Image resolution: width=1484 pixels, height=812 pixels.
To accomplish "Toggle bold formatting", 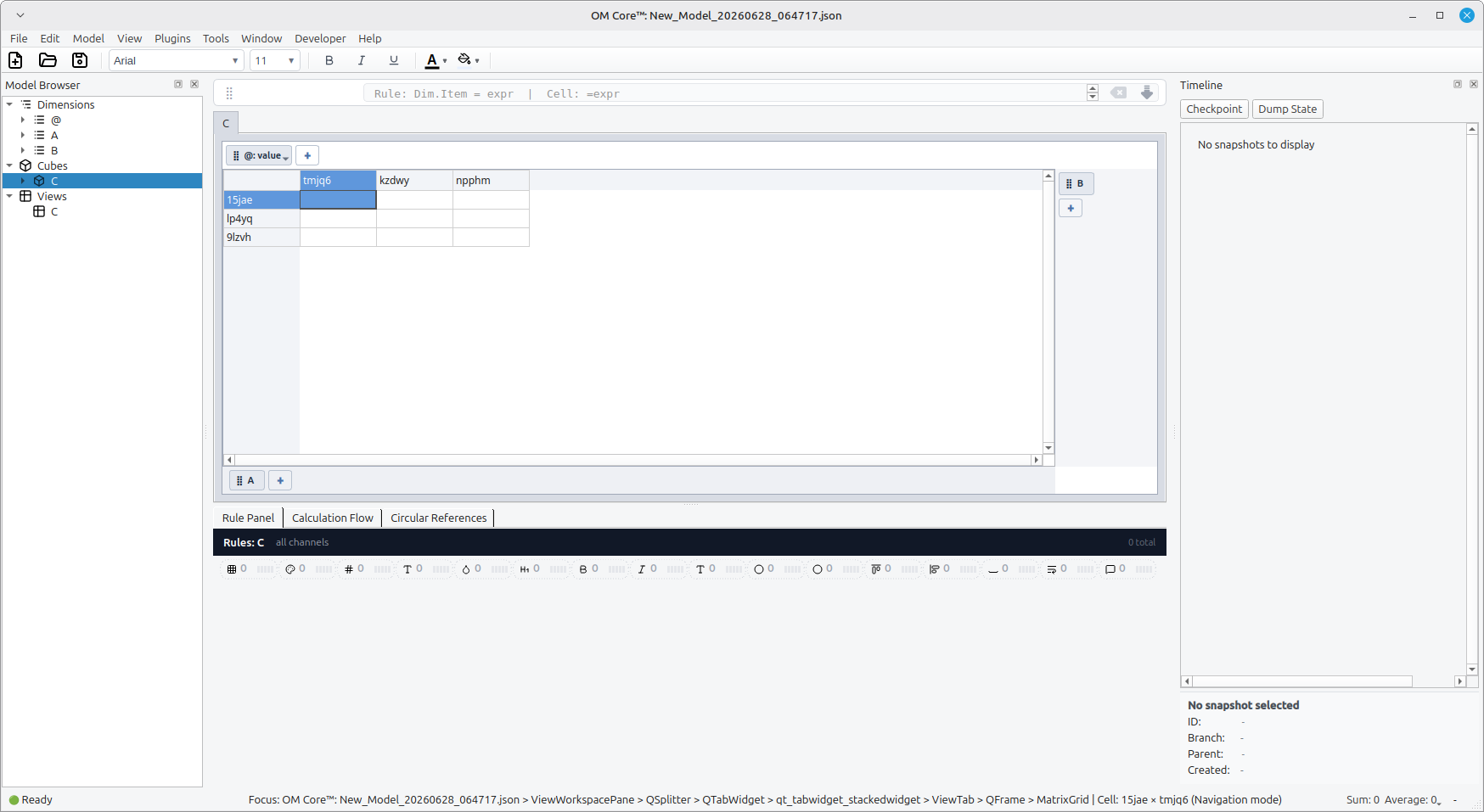I will (329, 60).
